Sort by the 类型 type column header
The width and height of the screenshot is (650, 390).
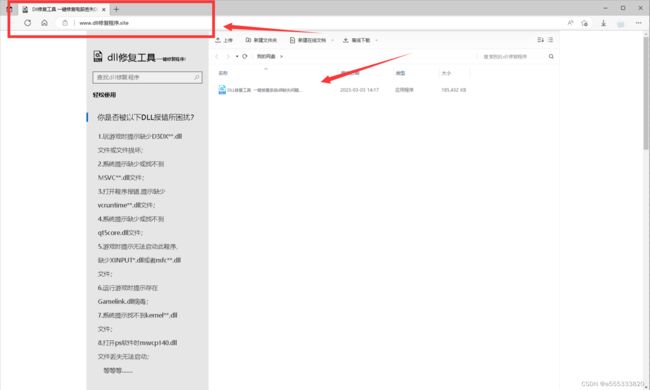pos(400,73)
